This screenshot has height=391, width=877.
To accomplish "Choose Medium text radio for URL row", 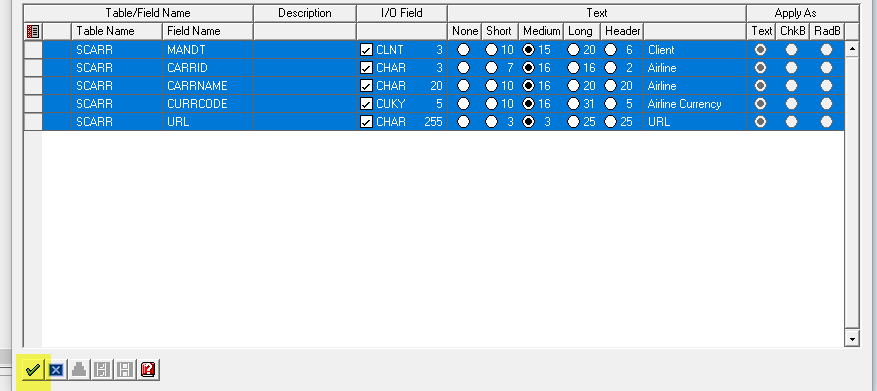I will tap(528, 121).
